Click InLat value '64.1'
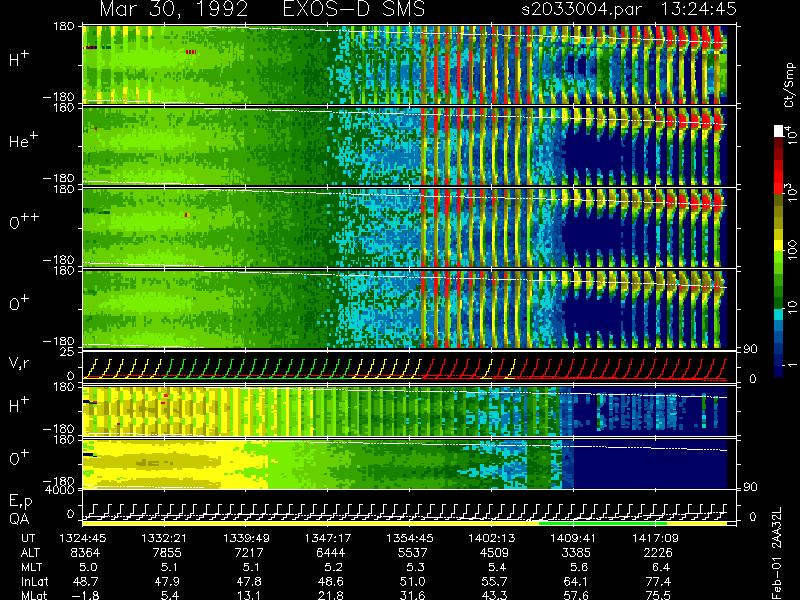800x600 pixels. [577, 581]
